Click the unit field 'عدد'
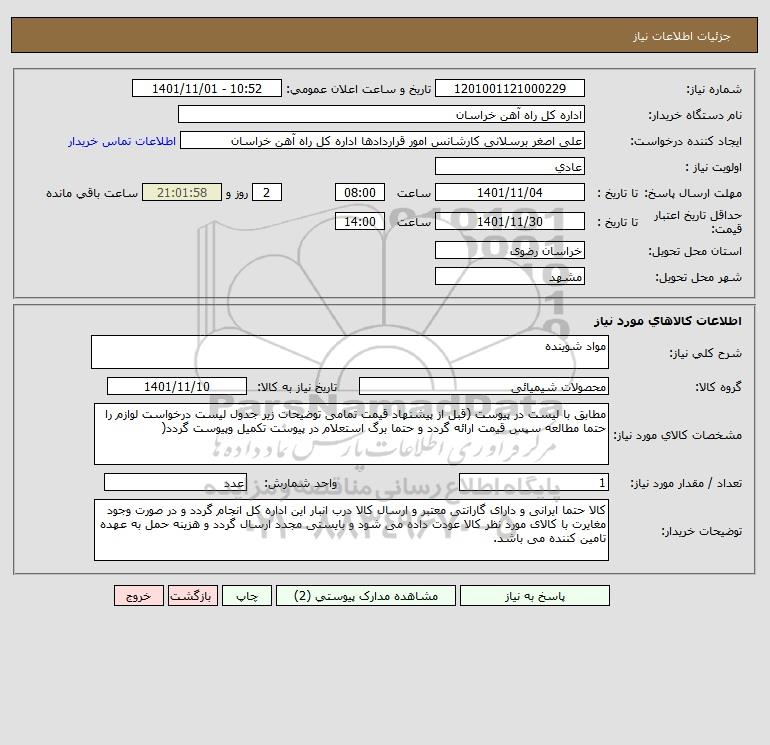This screenshot has height=745, width=770. click(x=175, y=482)
